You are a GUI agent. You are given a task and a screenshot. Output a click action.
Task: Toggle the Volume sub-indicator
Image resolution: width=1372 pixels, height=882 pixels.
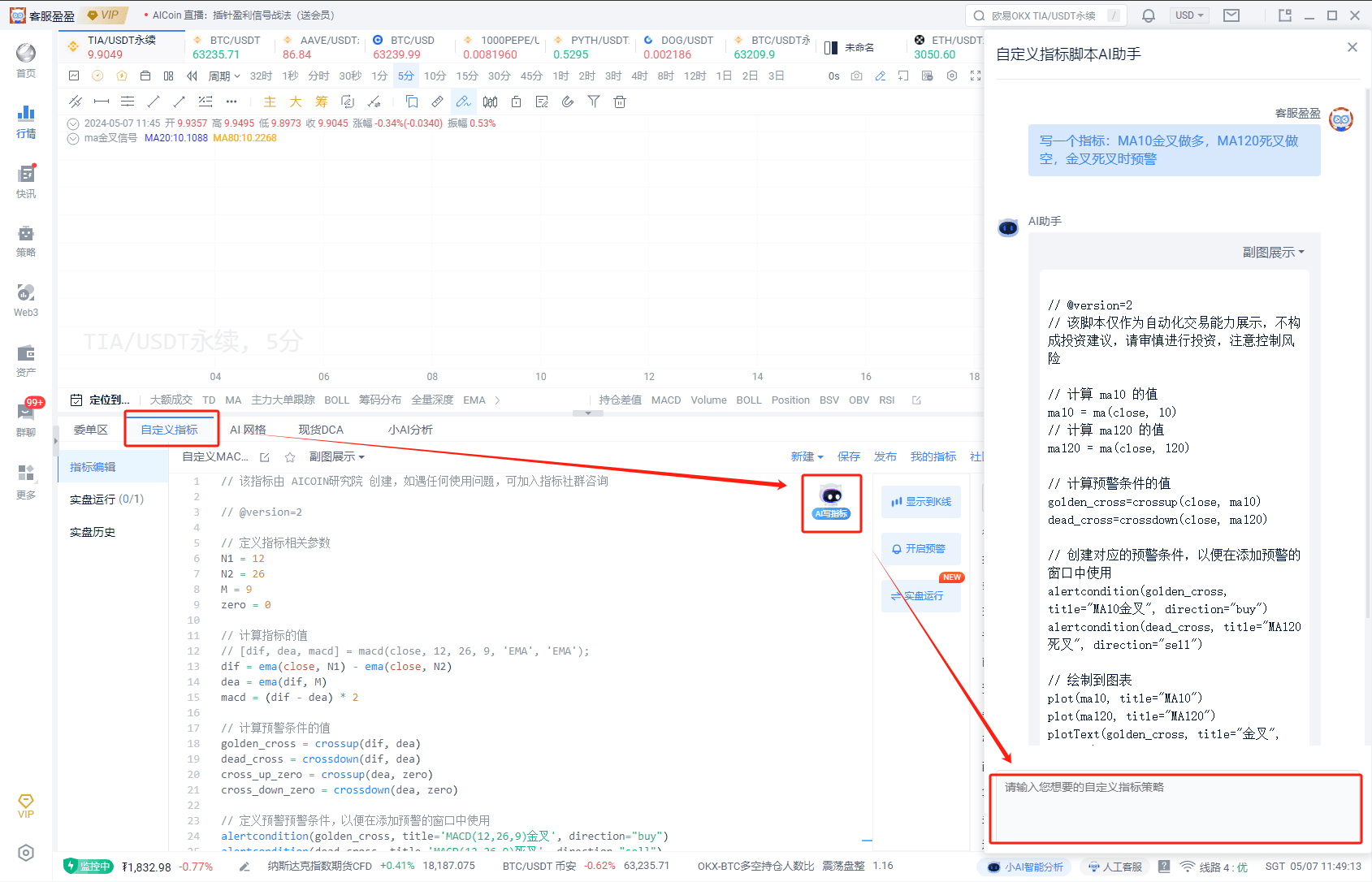pos(709,400)
